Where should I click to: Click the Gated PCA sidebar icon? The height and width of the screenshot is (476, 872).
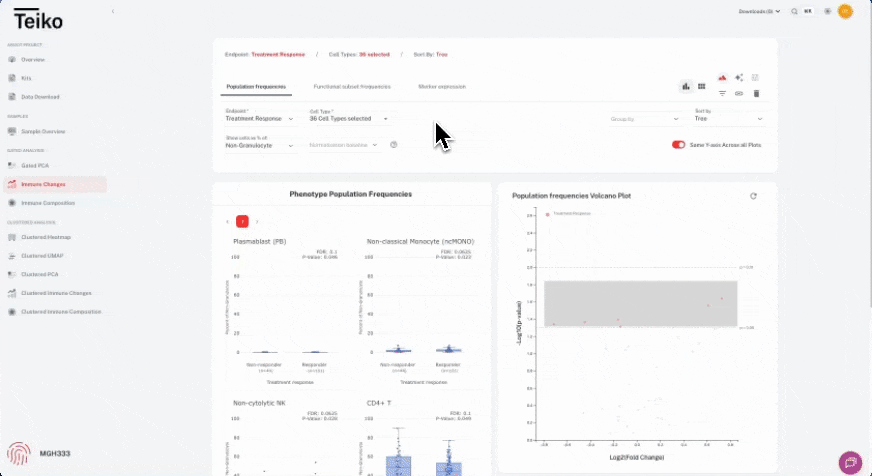(x=12, y=166)
